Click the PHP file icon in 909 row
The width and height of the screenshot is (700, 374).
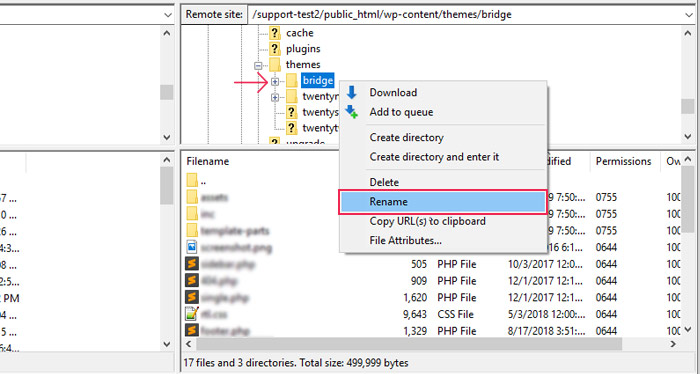[x=192, y=281]
